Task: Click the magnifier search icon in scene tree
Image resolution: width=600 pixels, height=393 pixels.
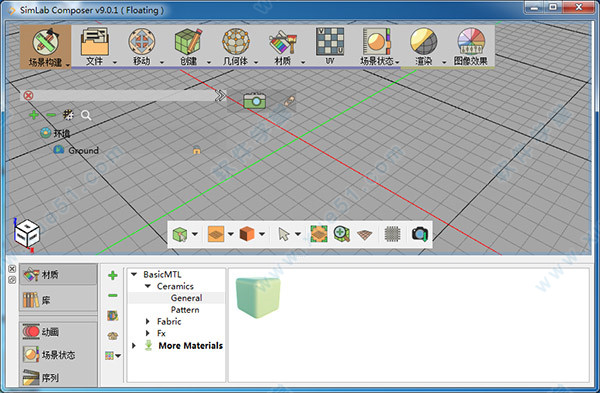Action: 86,115
